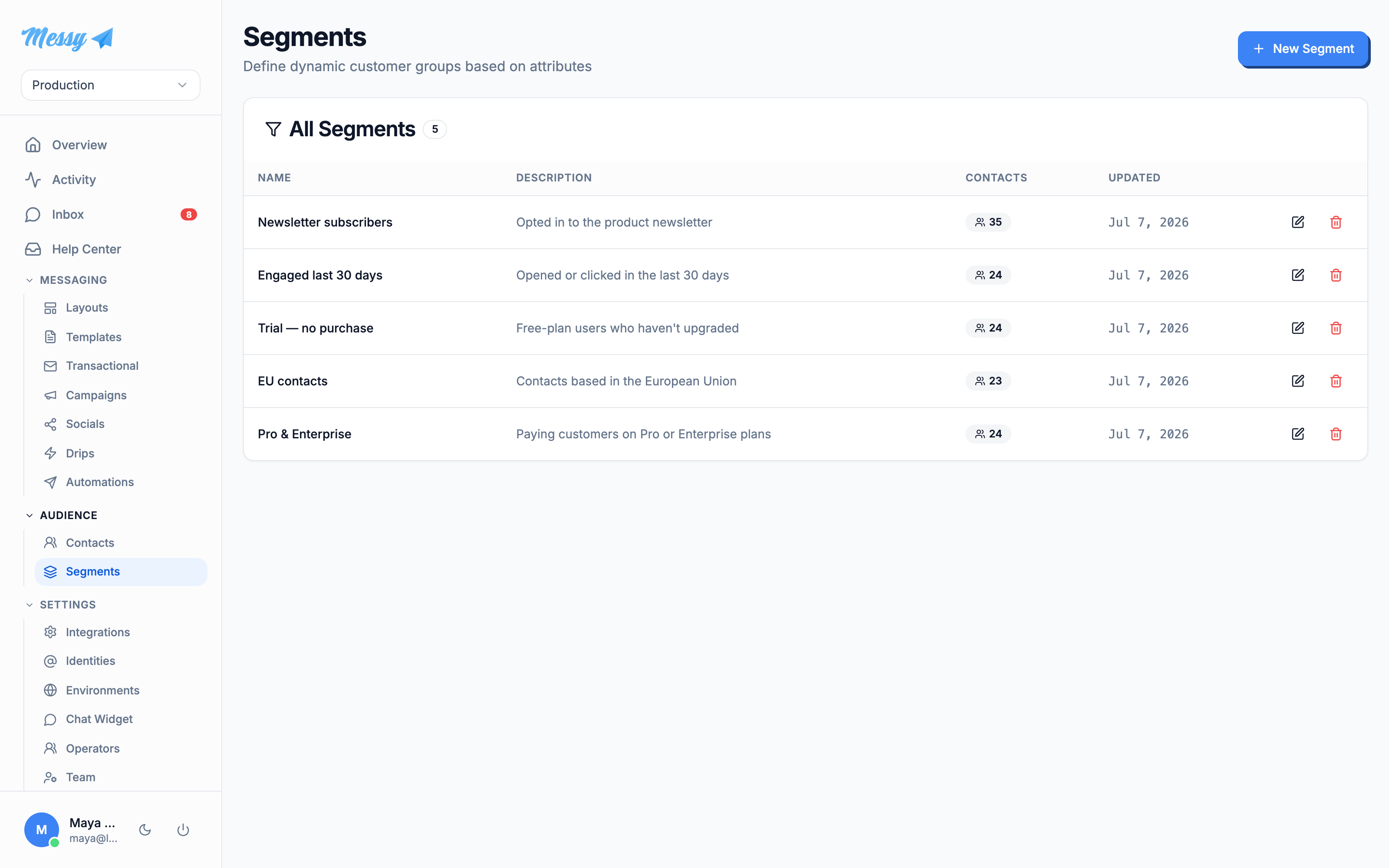
Task: Create a New Segment
Action: [1303, 49]
